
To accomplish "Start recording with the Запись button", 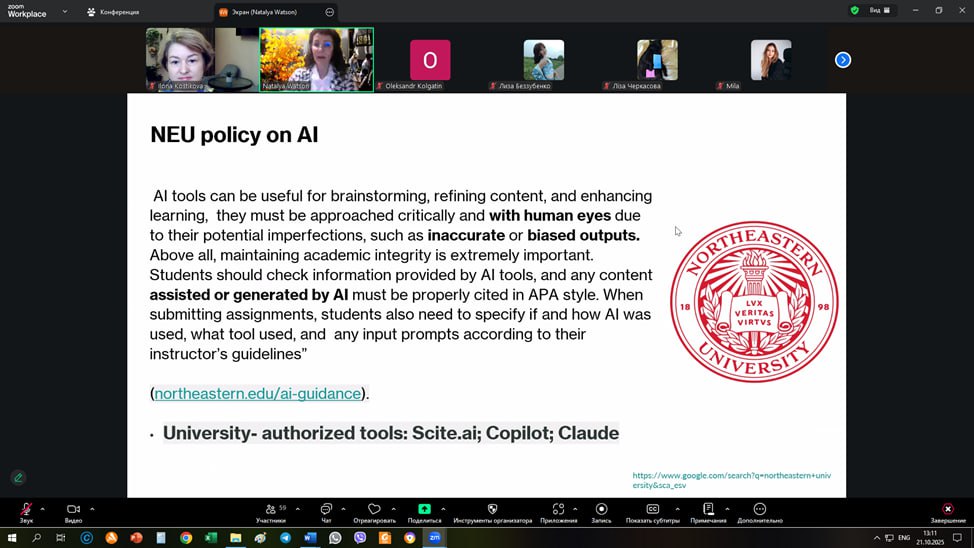I will point(601,510).
